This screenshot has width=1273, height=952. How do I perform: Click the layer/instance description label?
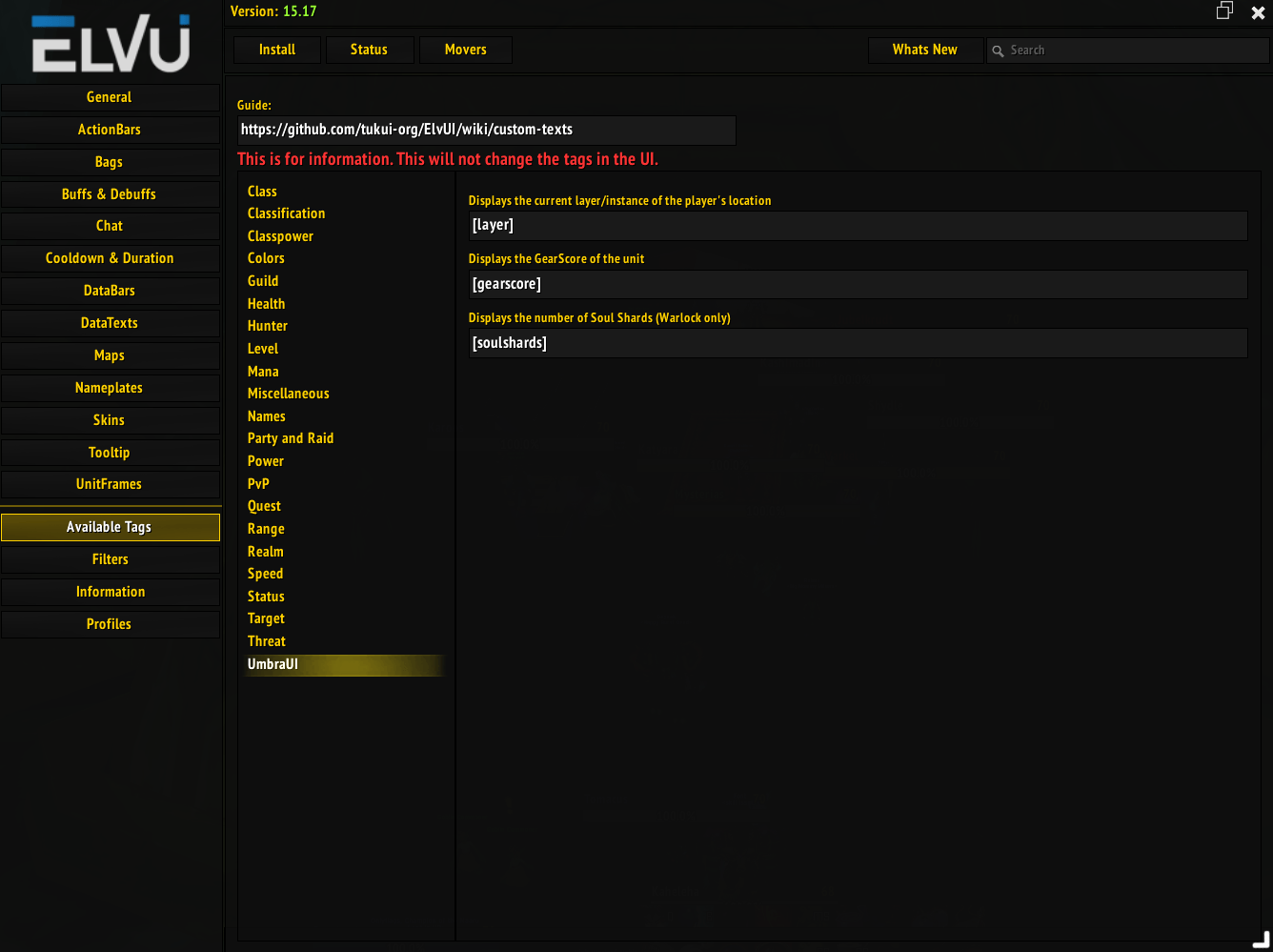[619, 201]
